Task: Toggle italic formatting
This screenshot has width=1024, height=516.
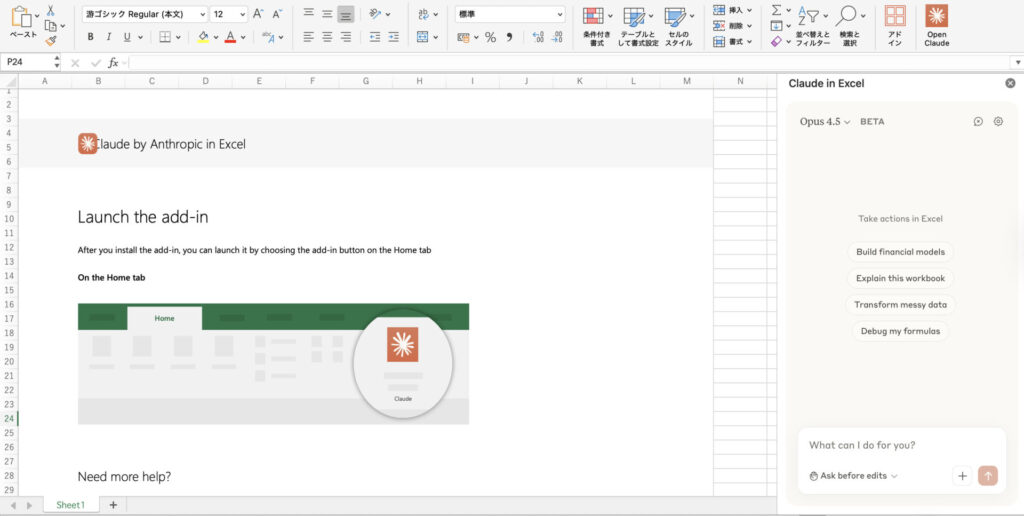Action: pos(109,37)
